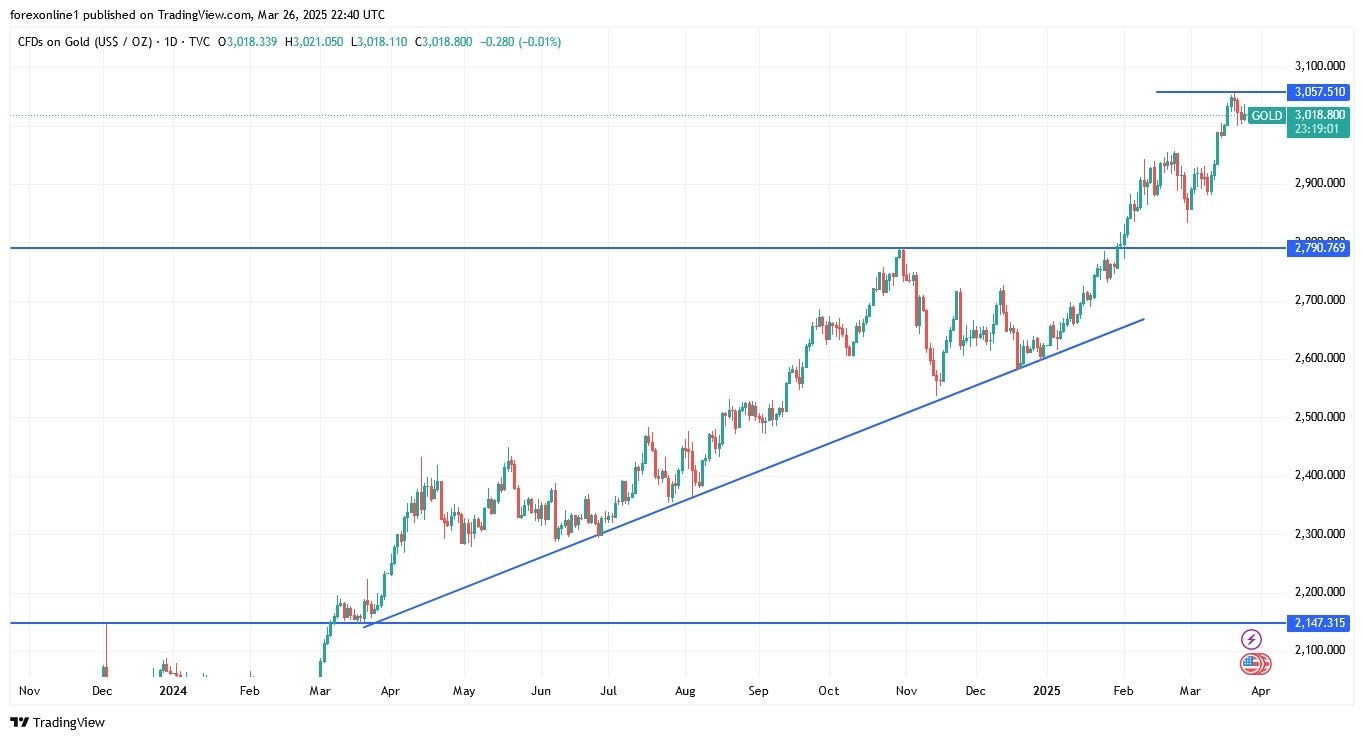Click the current price 3,018.800 label
The image size is (1364, 740).
click(1319, 115)
